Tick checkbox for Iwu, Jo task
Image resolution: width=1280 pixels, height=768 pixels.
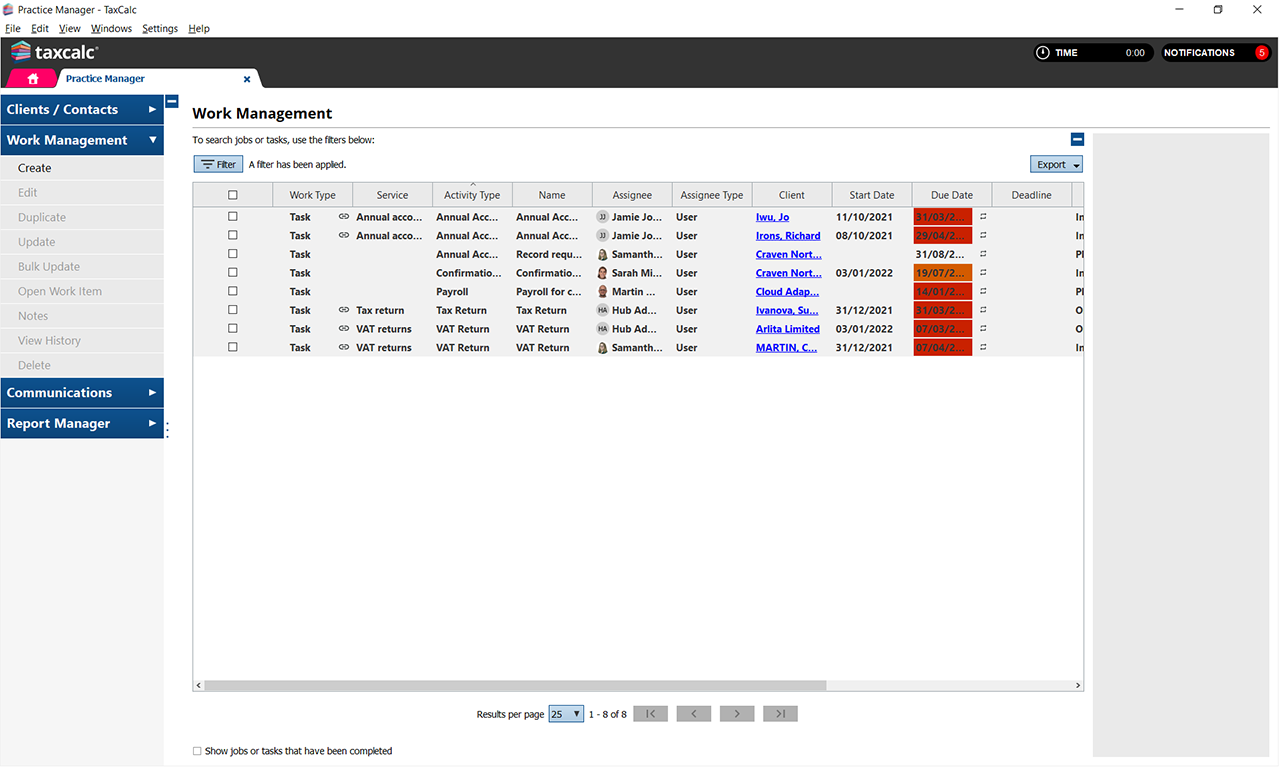(233, 217)
